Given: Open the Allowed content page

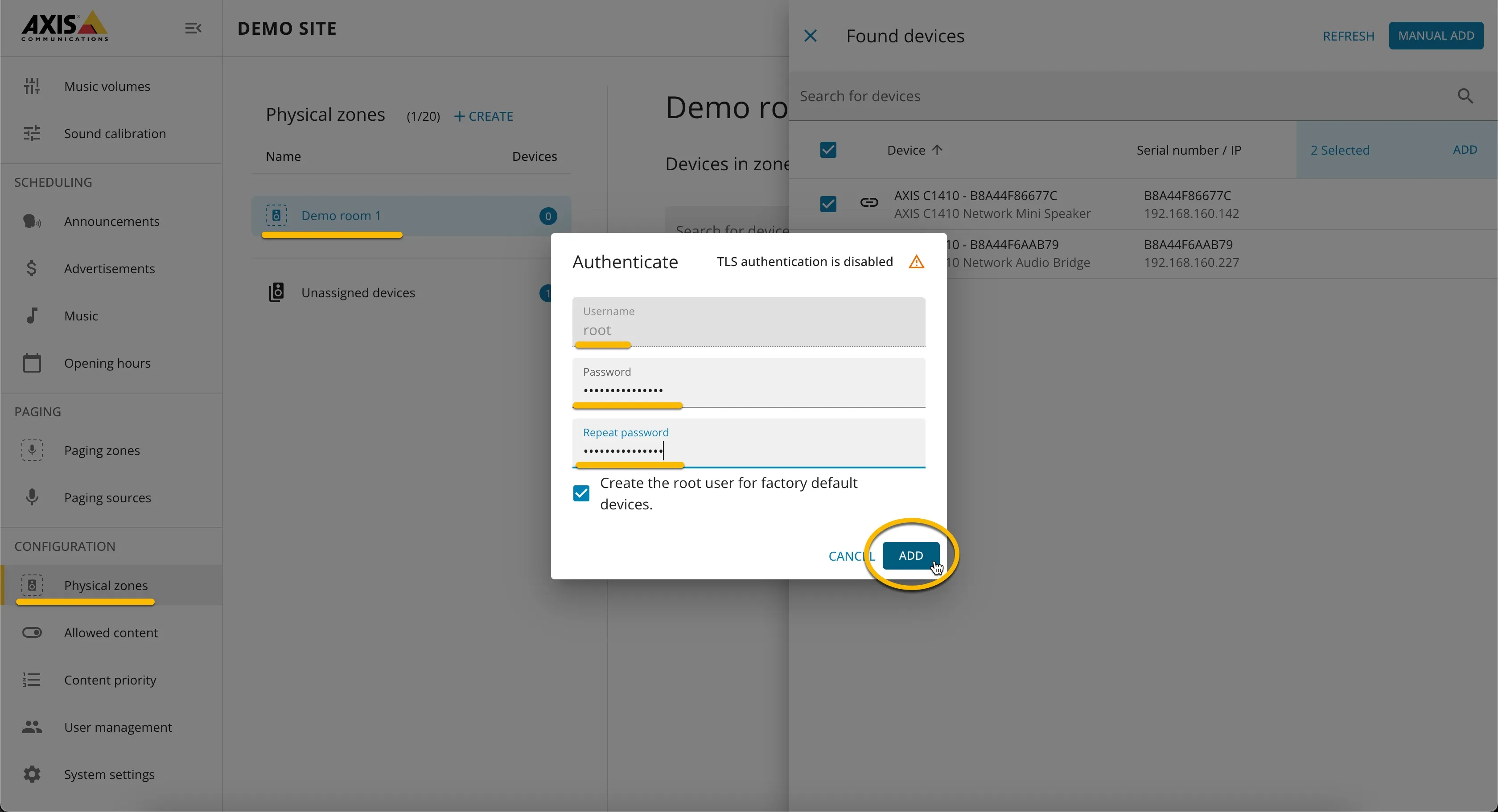Looking at the screenshot, I should click(111, 632).
